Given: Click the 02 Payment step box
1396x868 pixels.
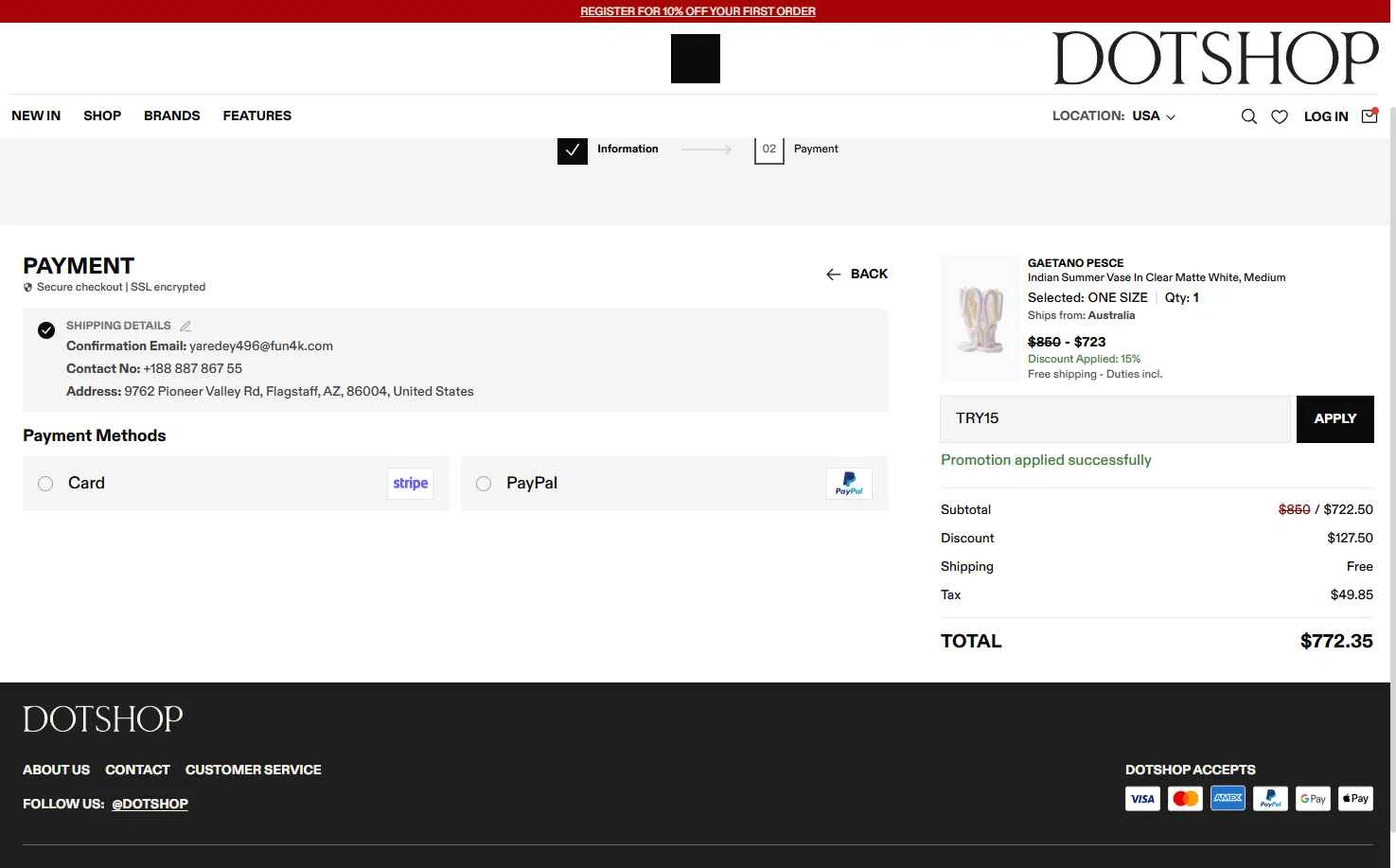Looking at the screenshot, I should [x=769, y=150].
